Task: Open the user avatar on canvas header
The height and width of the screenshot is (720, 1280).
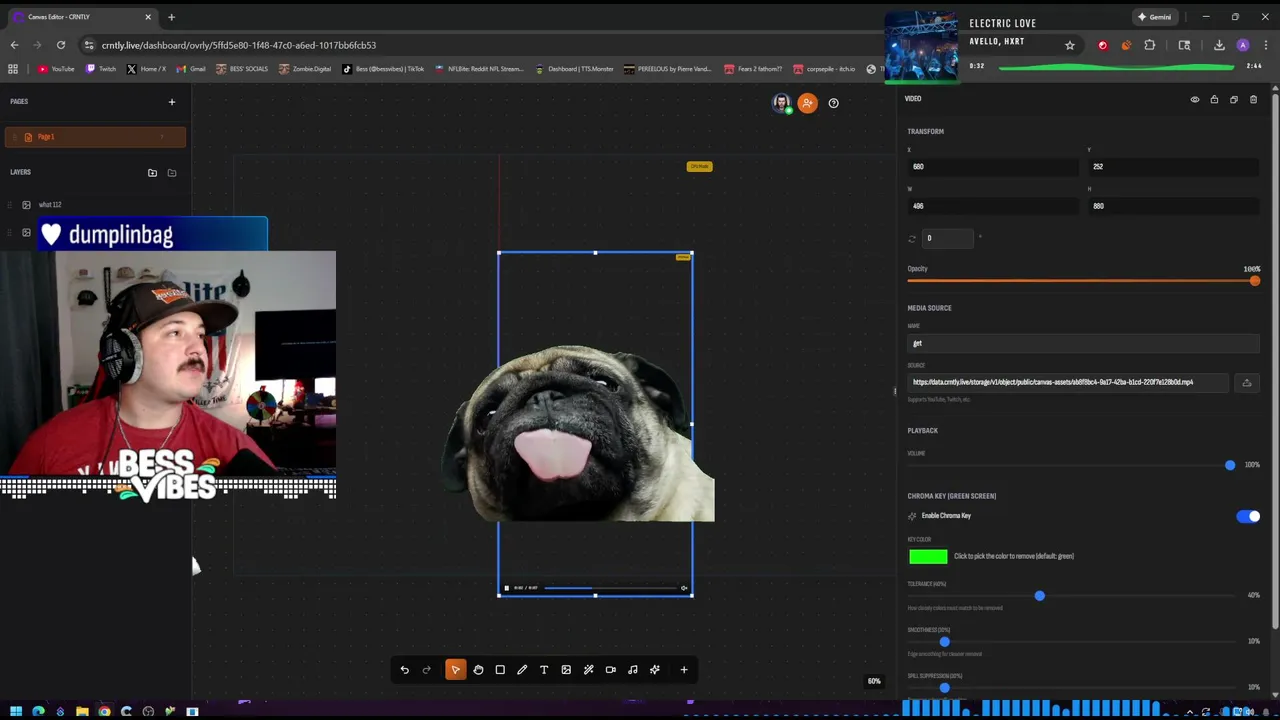Action: (782, 103)
